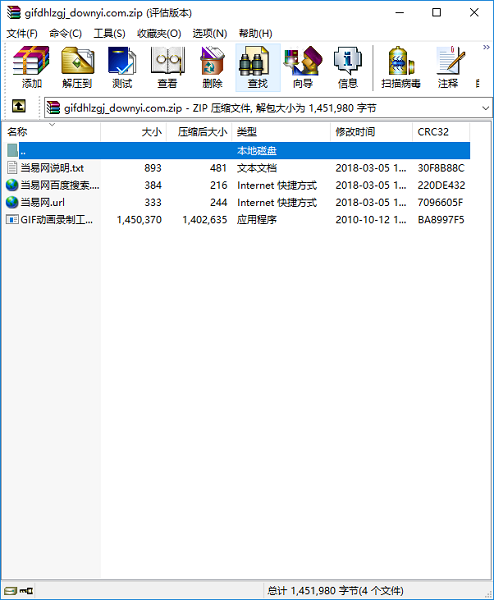Click the WinRAR icon in title bar
This screenshot has width=494, height=600.
pyautogui.click(x=14, y=13)
